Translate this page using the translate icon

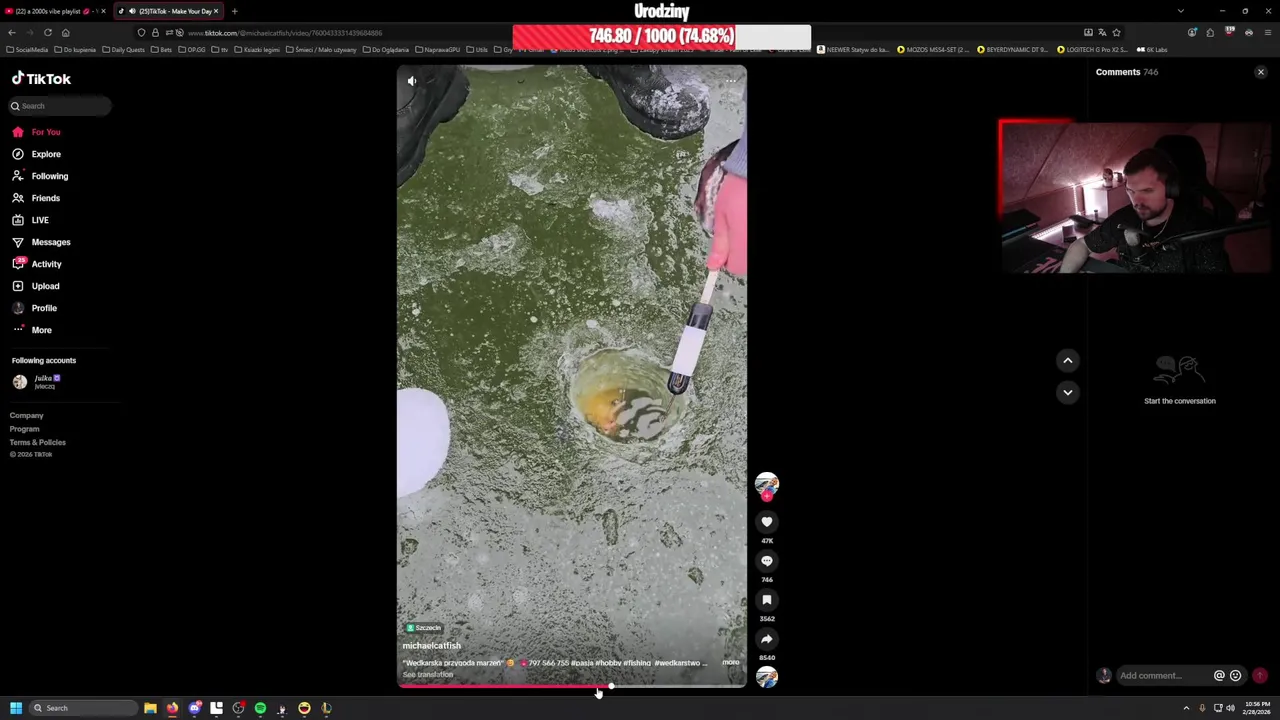coord(1102,33)
